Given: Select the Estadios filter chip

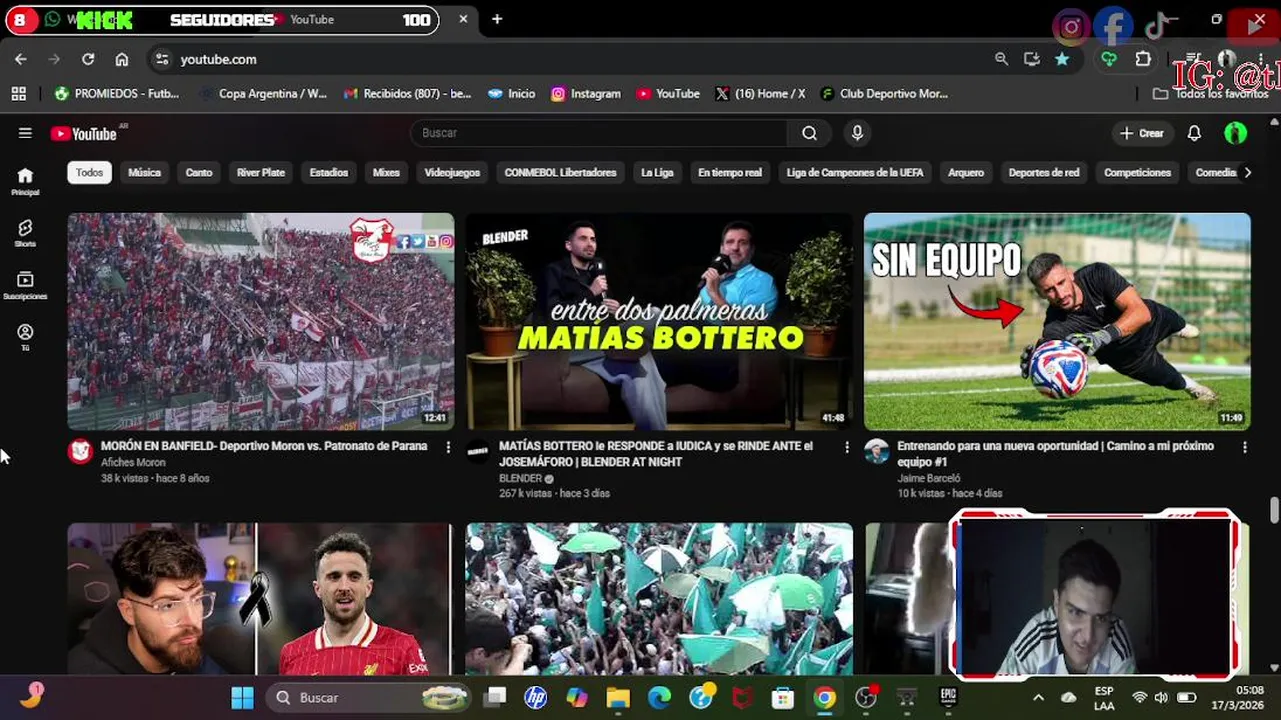Looking at the screenshot, I should point(329,172).
